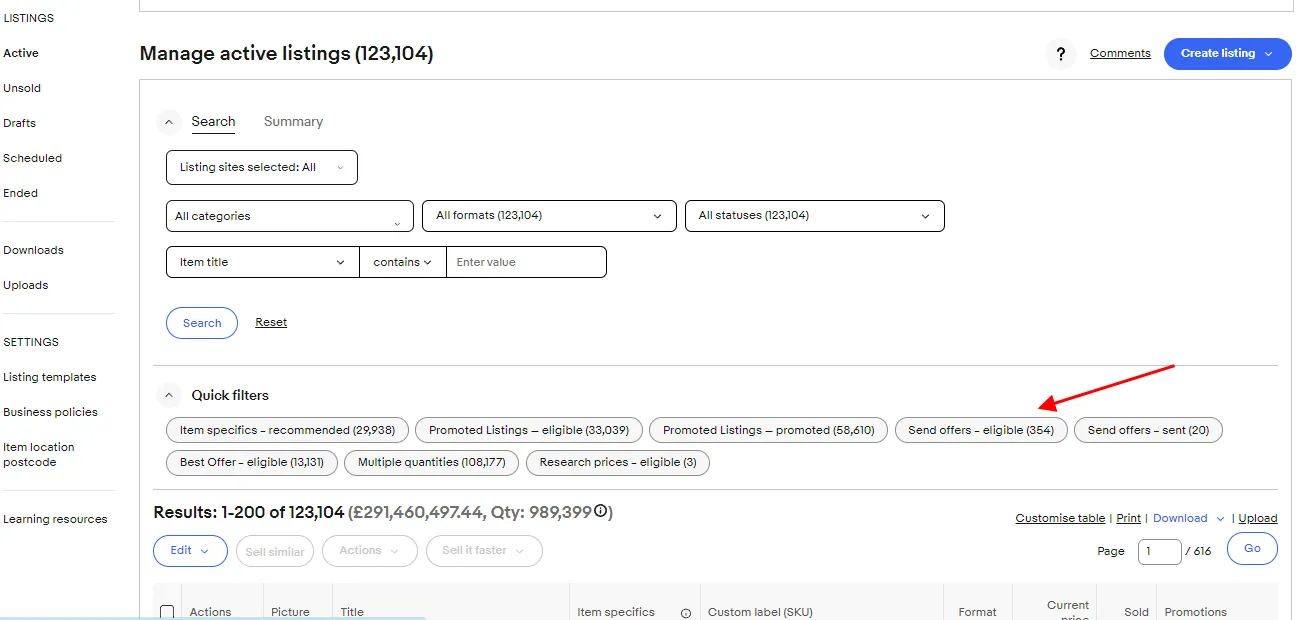Click the Item specifics column info icon
Screen dimensions: 1307x620
(686, 613)
